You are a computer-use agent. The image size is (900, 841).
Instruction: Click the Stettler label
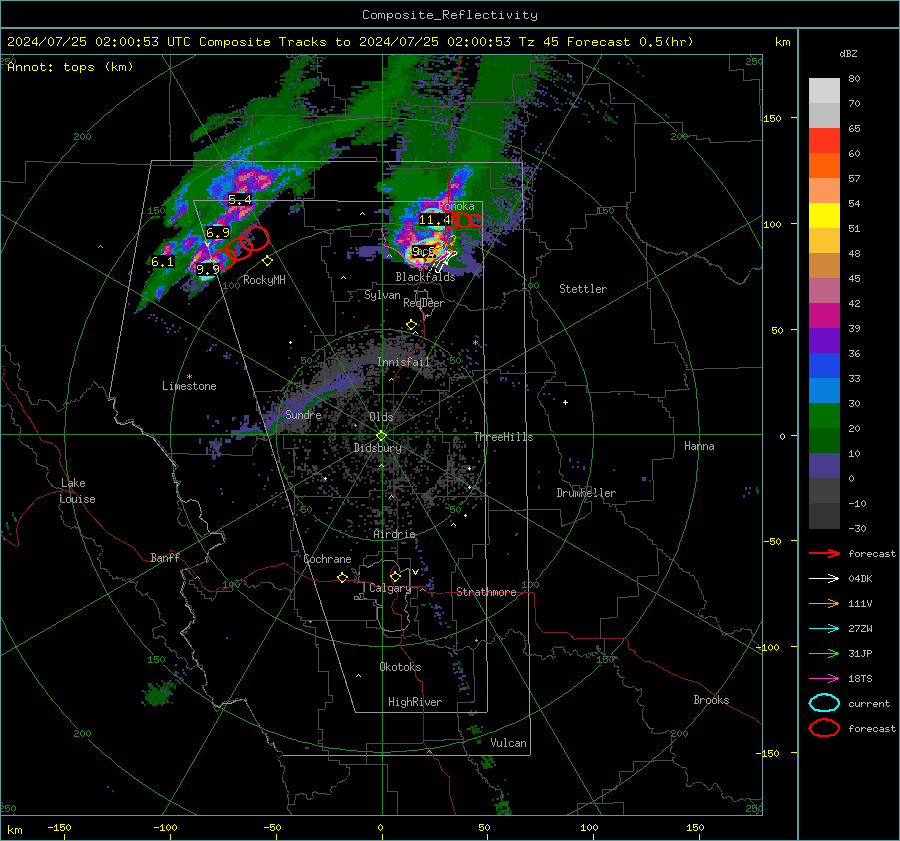click(x=583, y=289)
